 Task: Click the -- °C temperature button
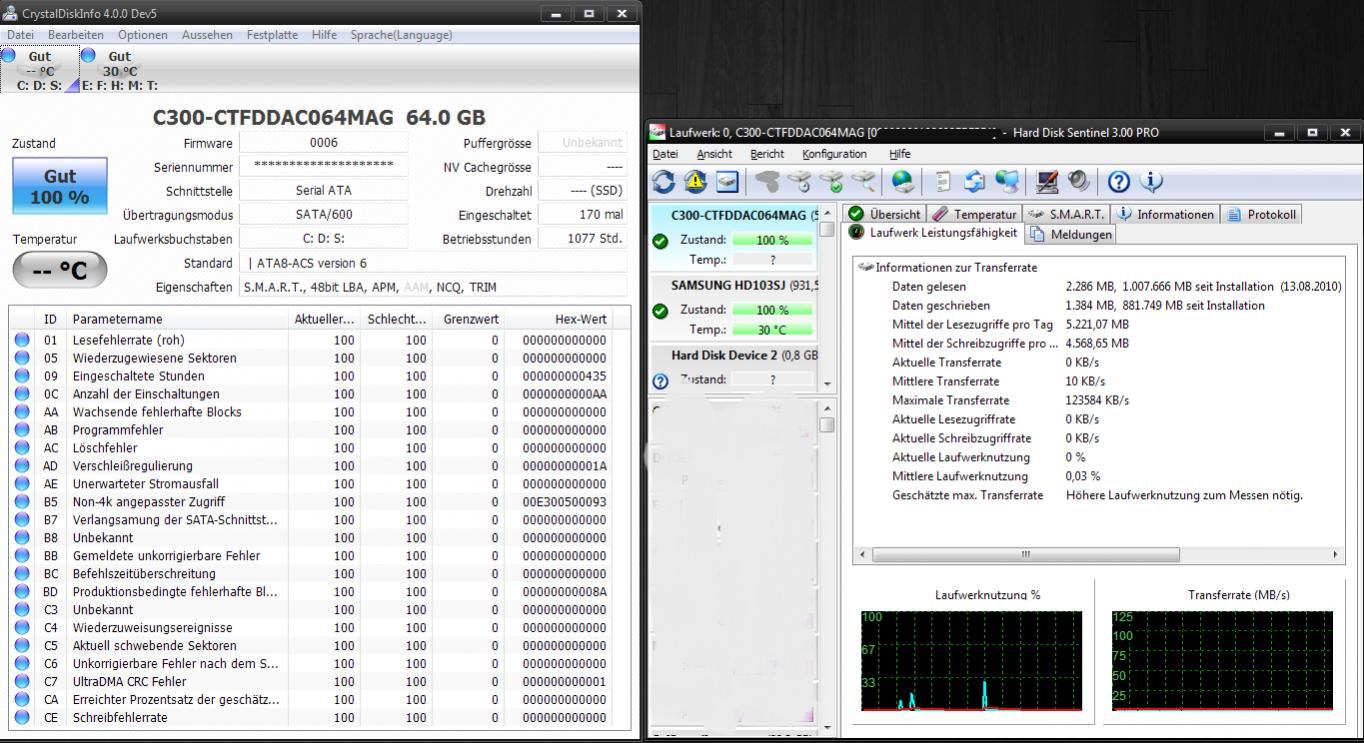[60, 269]
